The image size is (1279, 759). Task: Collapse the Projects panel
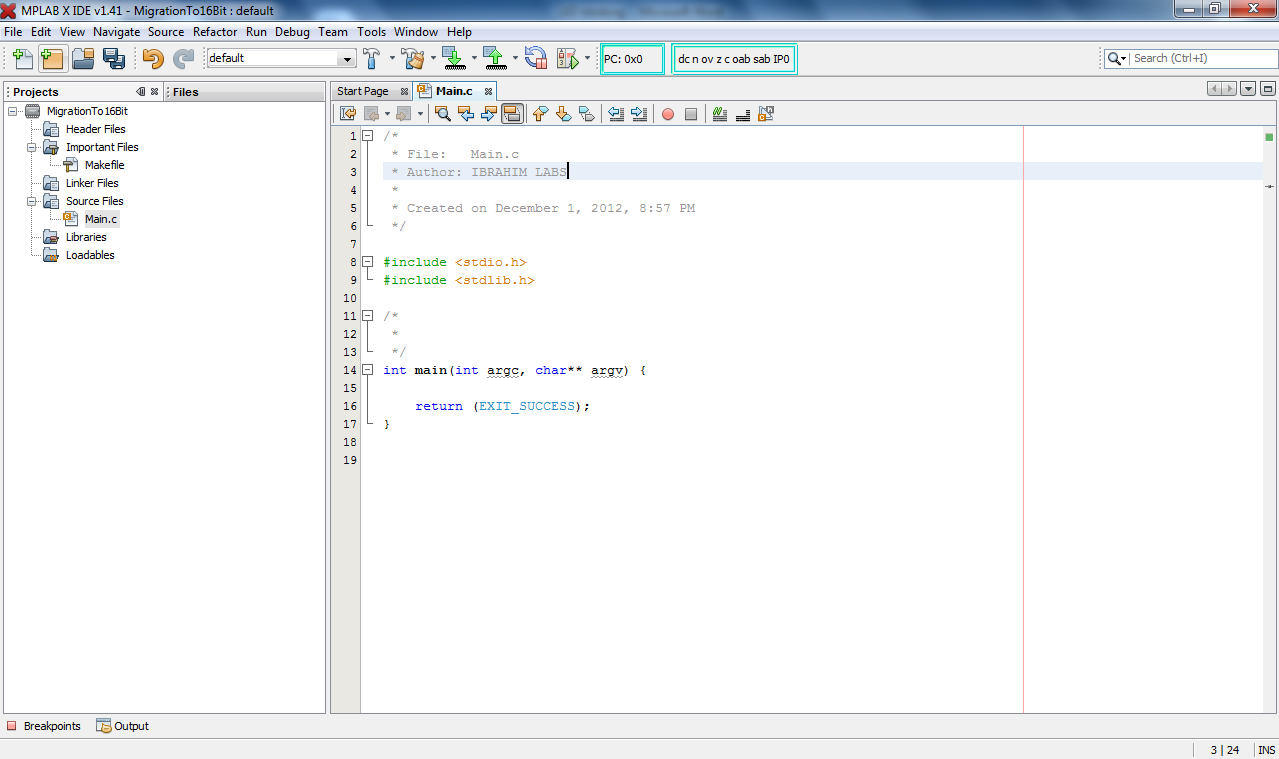(140, 91)
